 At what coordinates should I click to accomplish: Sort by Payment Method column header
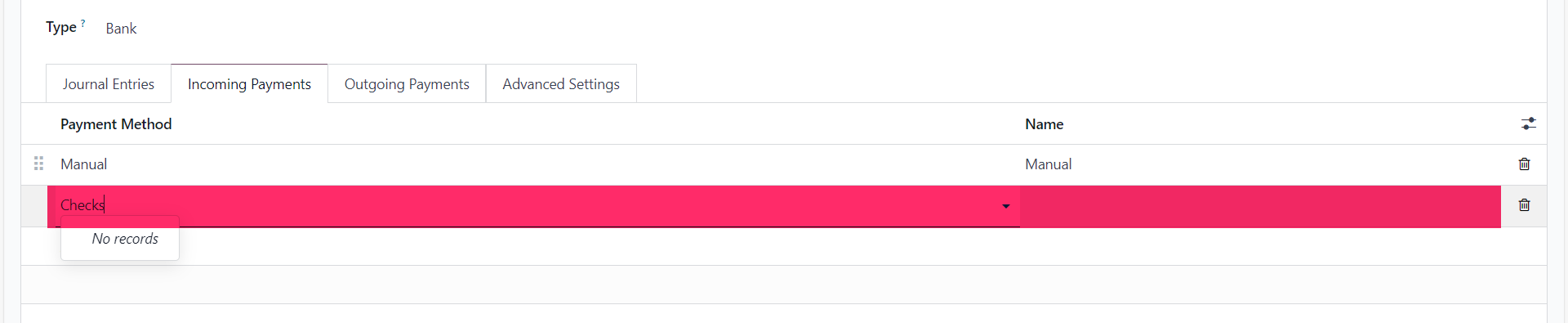coord(116,124)
